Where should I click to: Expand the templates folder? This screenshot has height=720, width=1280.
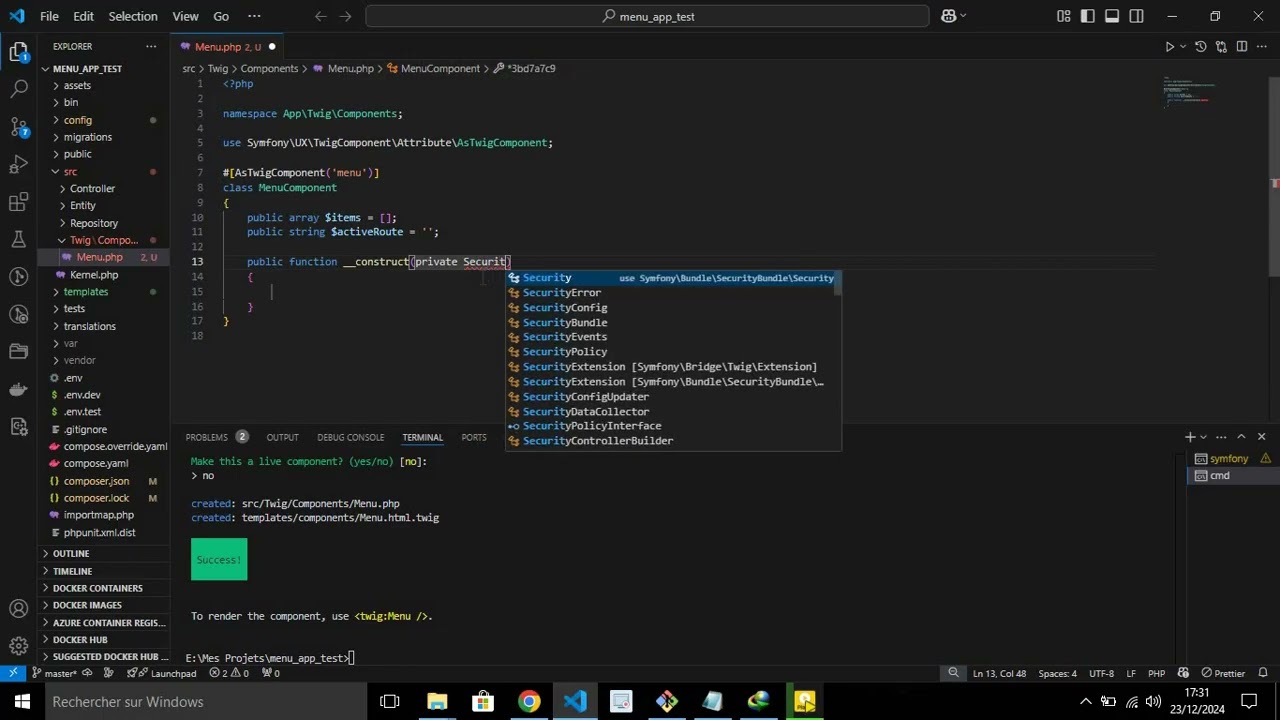click(86, 292)
